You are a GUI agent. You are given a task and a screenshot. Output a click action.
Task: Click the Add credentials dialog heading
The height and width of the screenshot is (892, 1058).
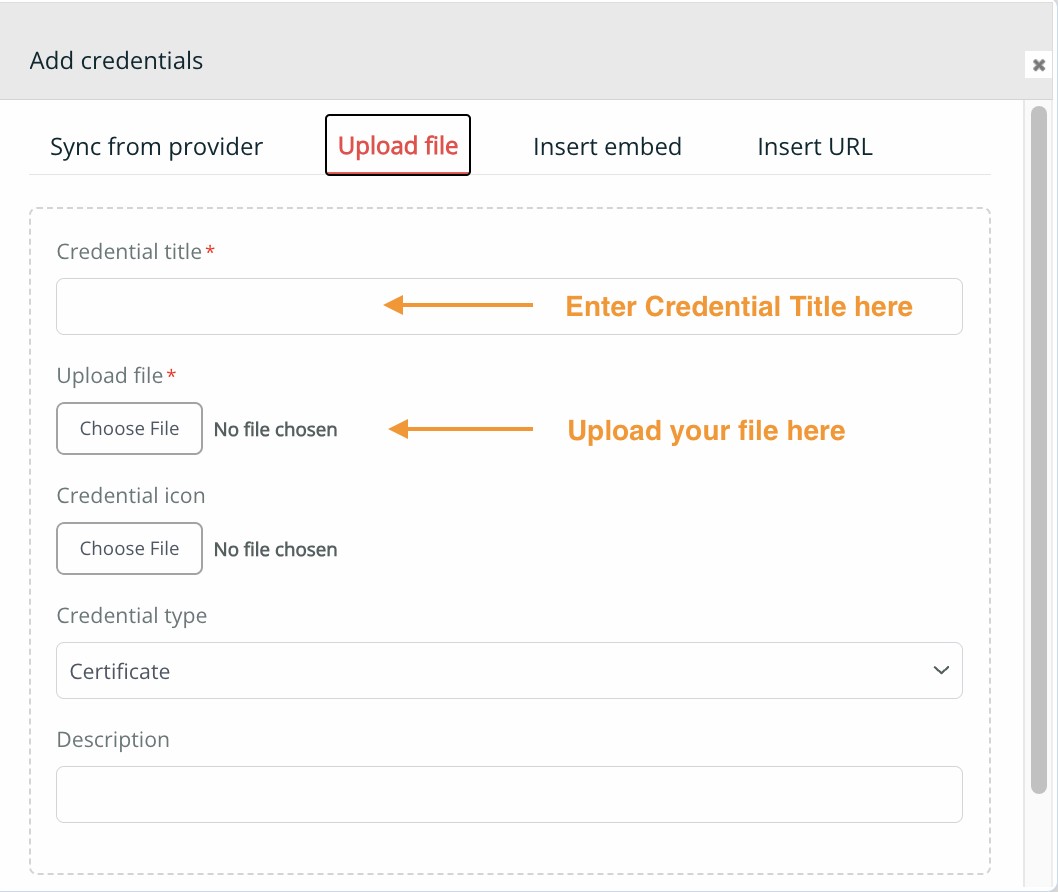click(116, 61)
